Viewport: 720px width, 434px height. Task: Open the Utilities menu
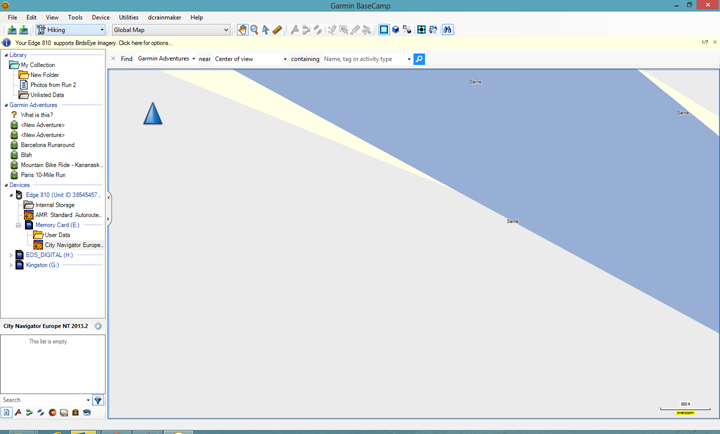click(129, 17)
